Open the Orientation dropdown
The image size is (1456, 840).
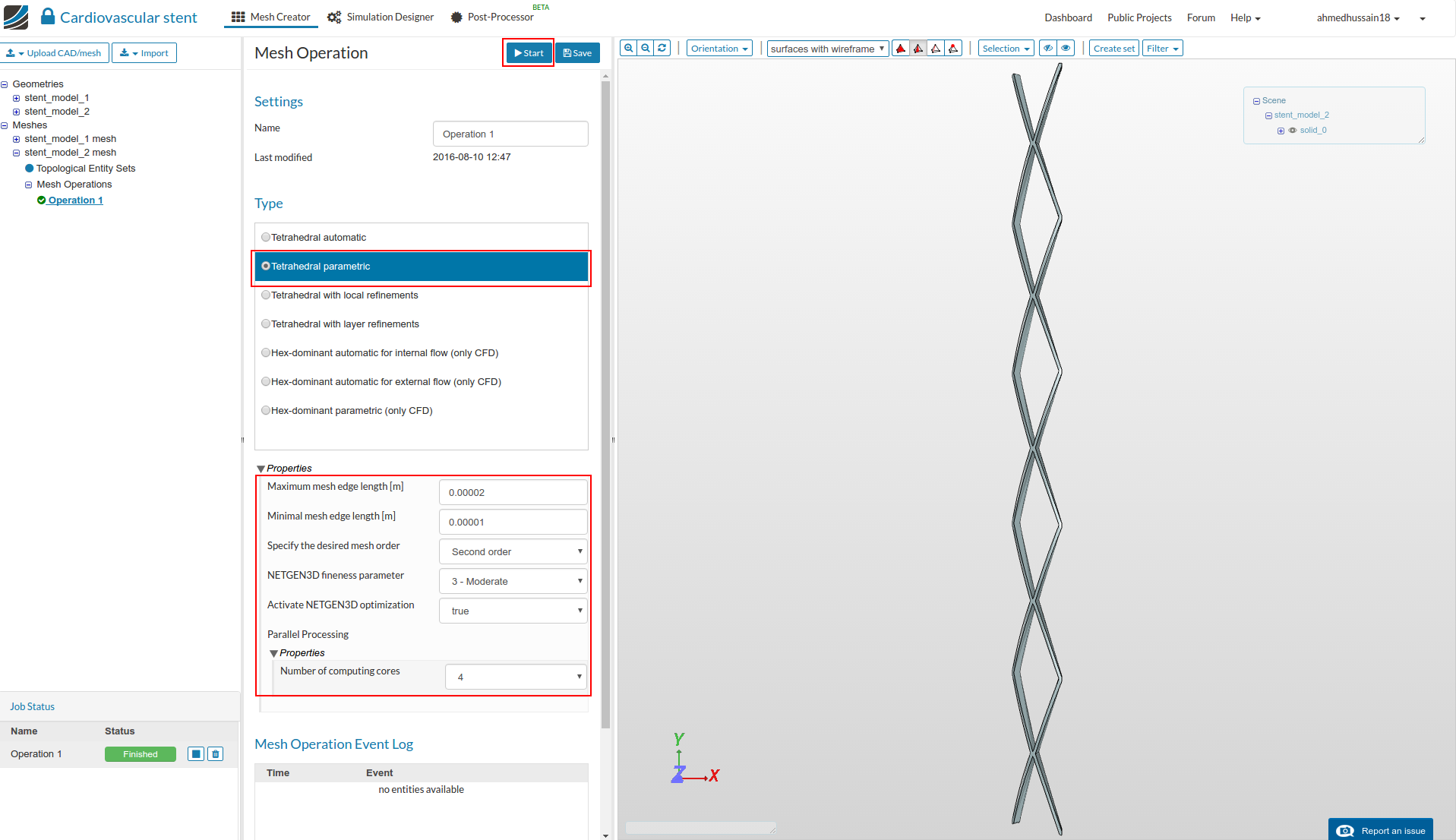[x=719, y=49]
